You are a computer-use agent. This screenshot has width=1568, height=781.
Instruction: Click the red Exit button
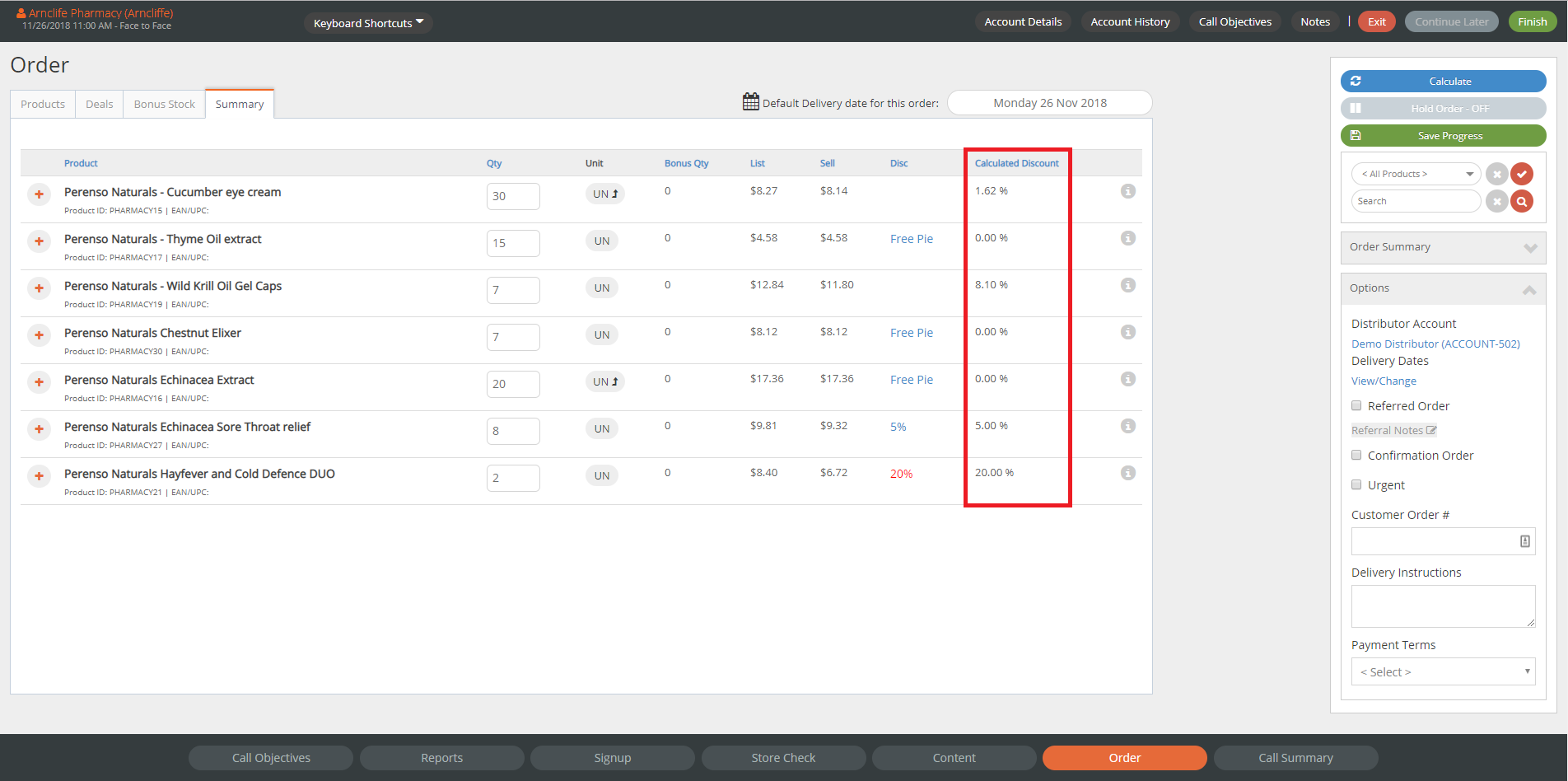point(1376,22)
